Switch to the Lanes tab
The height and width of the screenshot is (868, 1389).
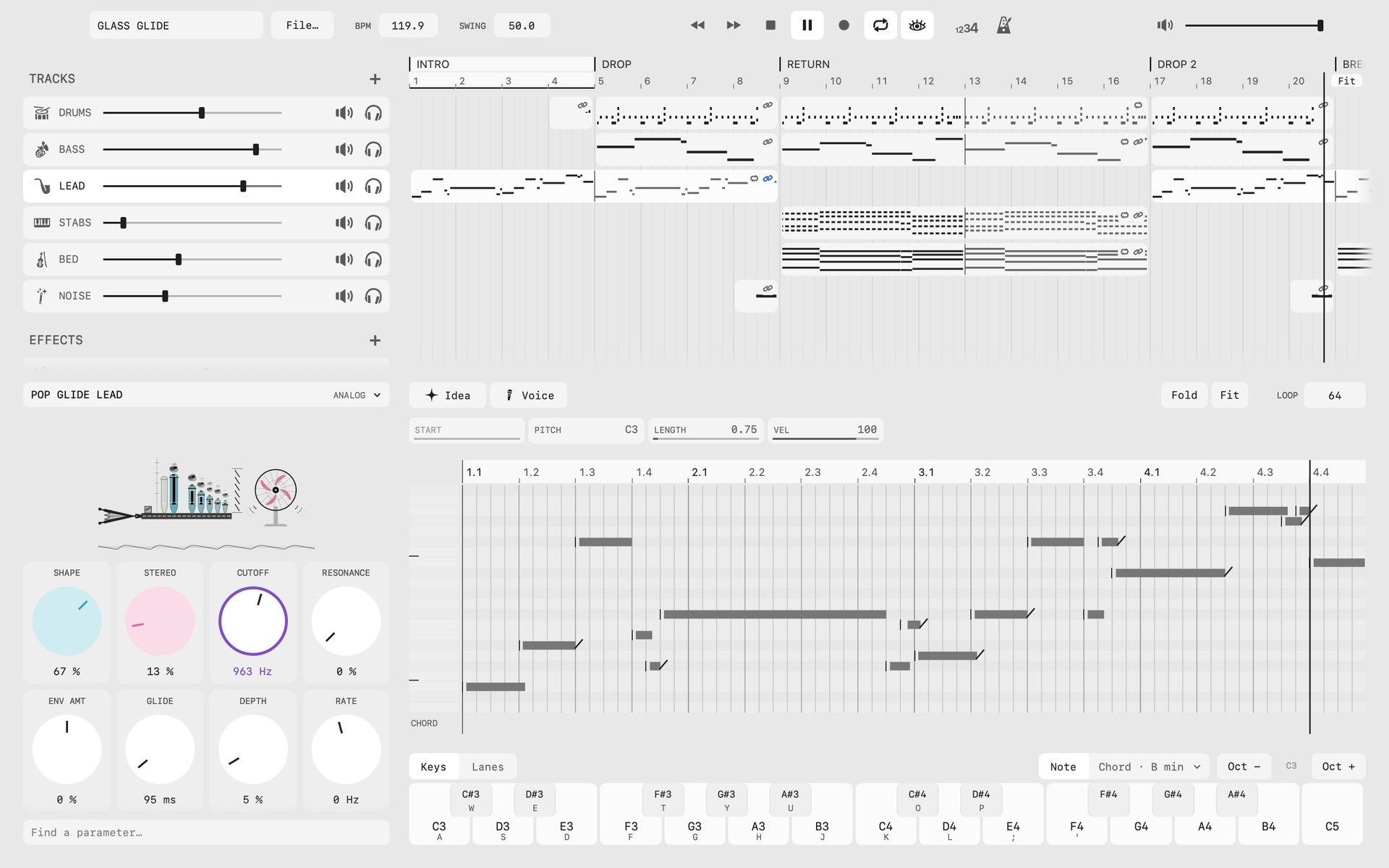coord(488,767)
